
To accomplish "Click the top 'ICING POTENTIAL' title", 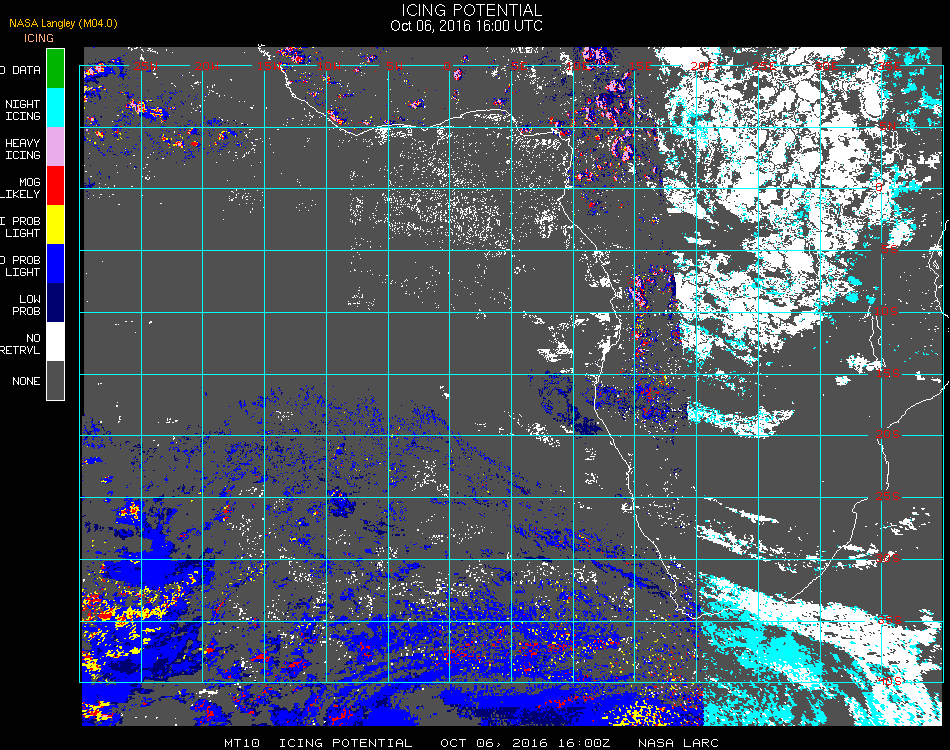I will 471,10.
